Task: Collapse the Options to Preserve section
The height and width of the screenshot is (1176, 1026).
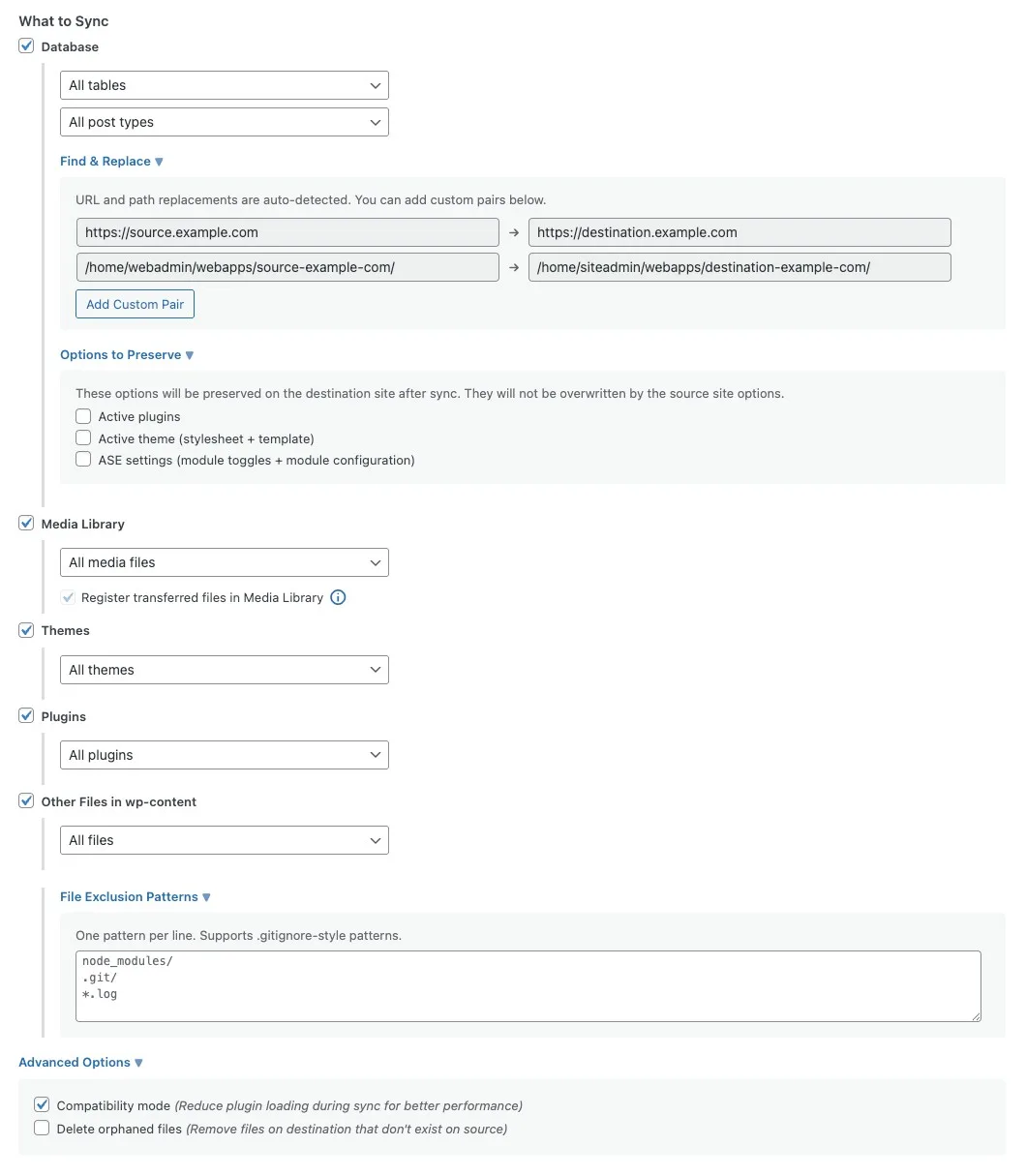Action: point(127,355)
